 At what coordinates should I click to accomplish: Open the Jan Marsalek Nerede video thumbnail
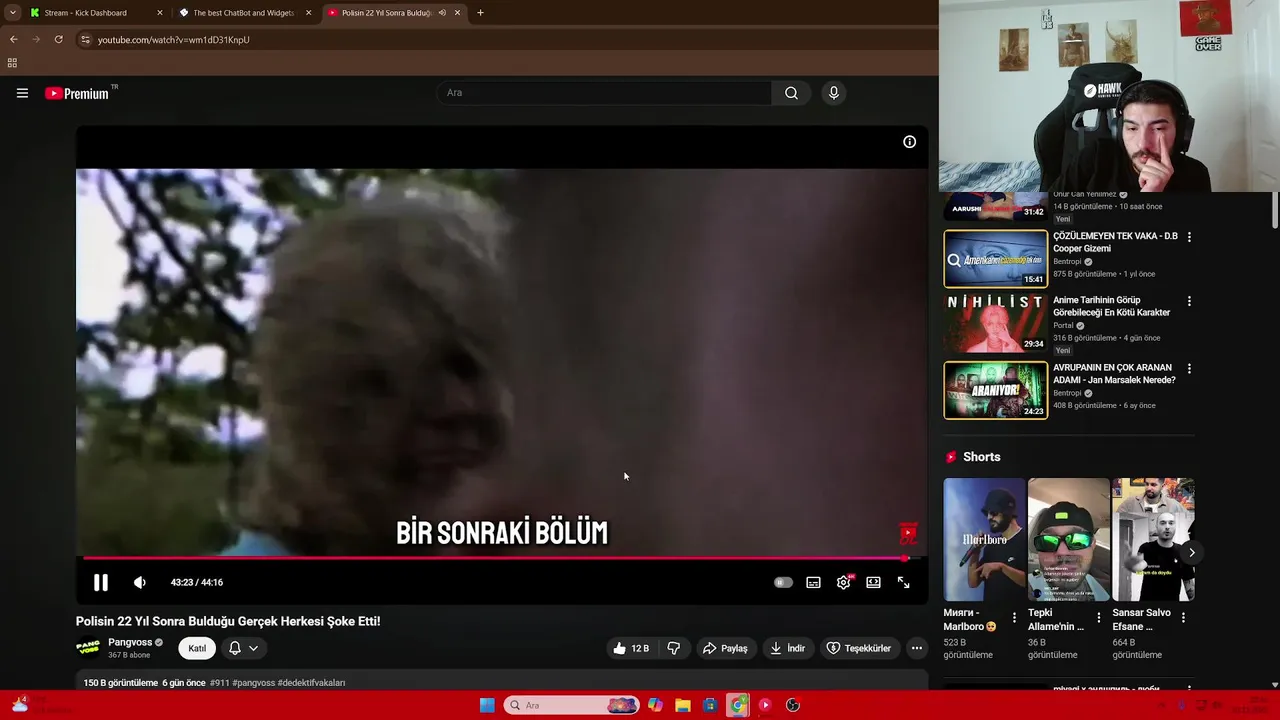click(996, 390)
